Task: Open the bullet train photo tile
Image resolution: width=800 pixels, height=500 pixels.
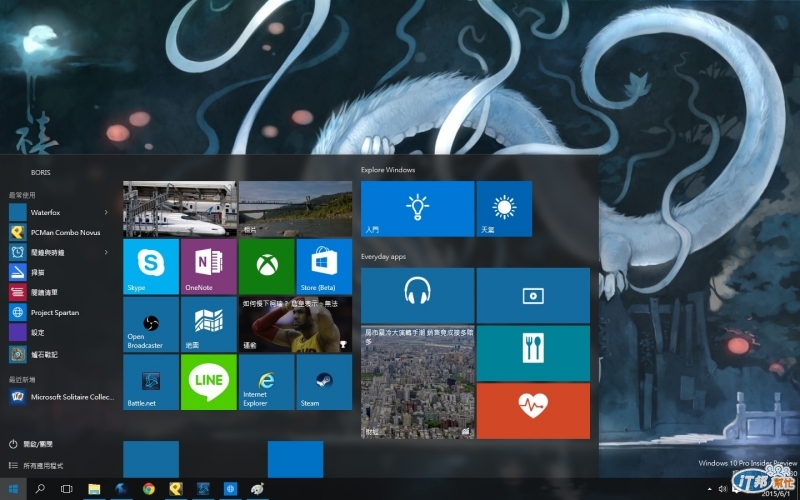Action: [180, 209]
